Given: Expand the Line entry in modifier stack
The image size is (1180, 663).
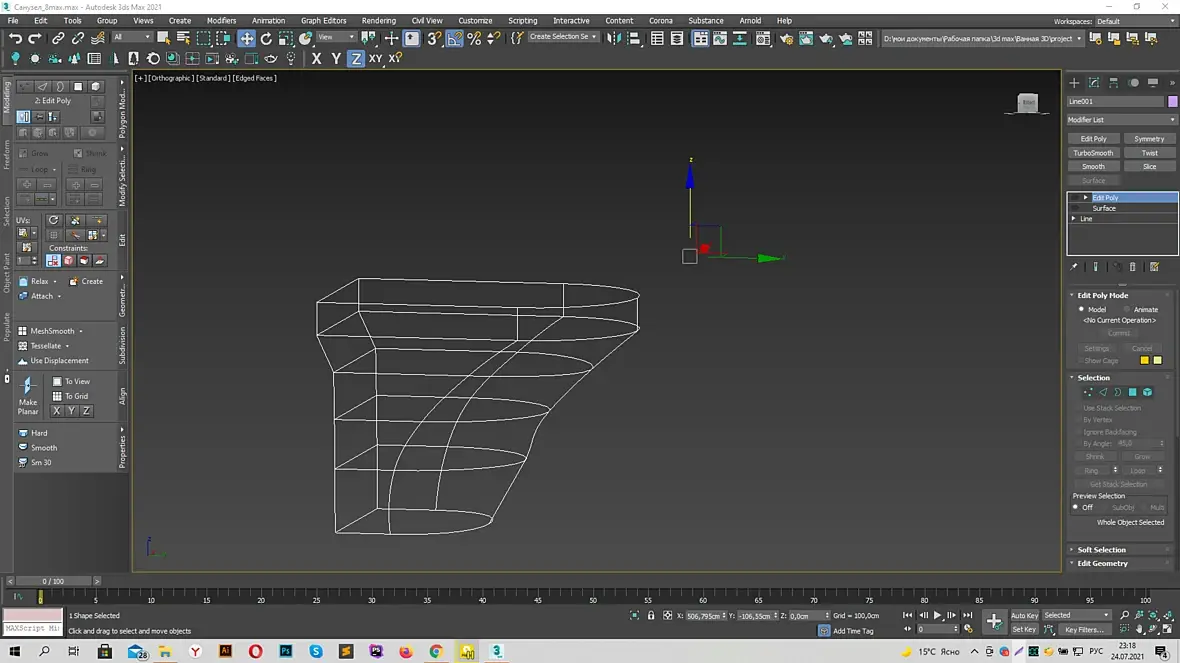Looking at the screenshot, I should [x=1074, y=219].
